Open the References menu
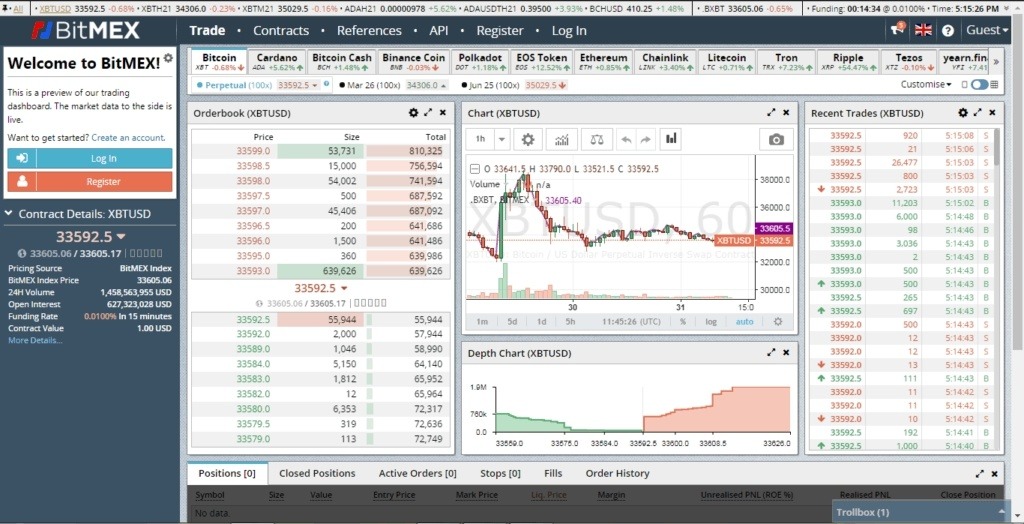1024x524 pixels. (x=369, y=31)
